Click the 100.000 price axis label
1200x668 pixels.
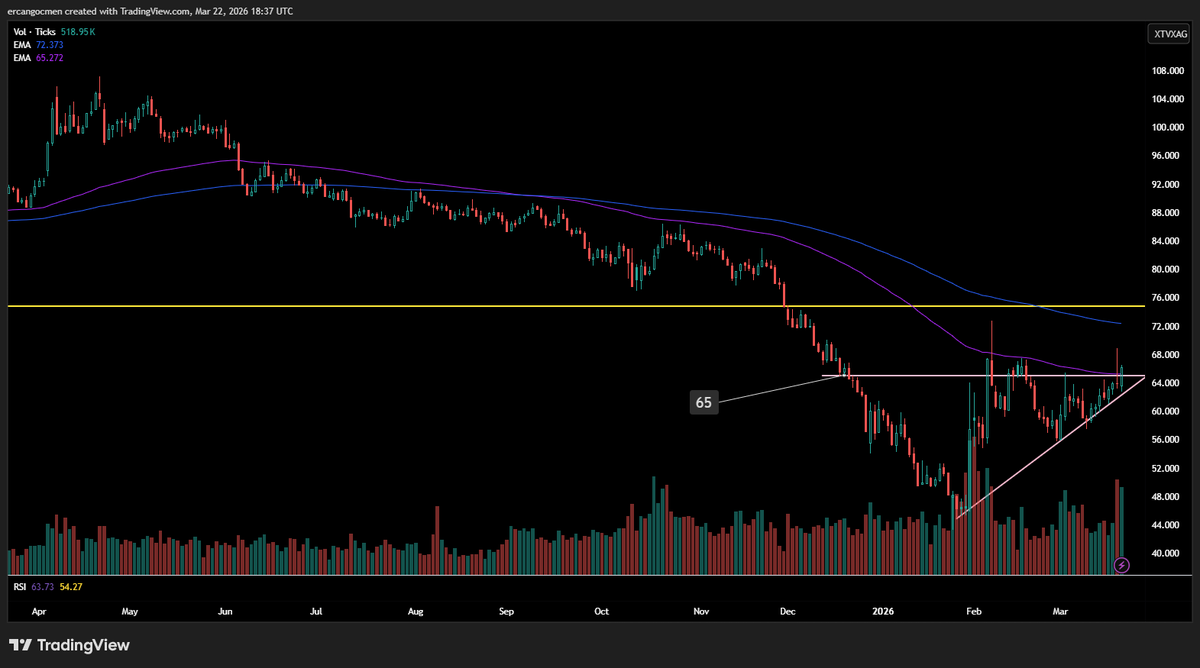pyautogui.click(x=1167, y=128)
